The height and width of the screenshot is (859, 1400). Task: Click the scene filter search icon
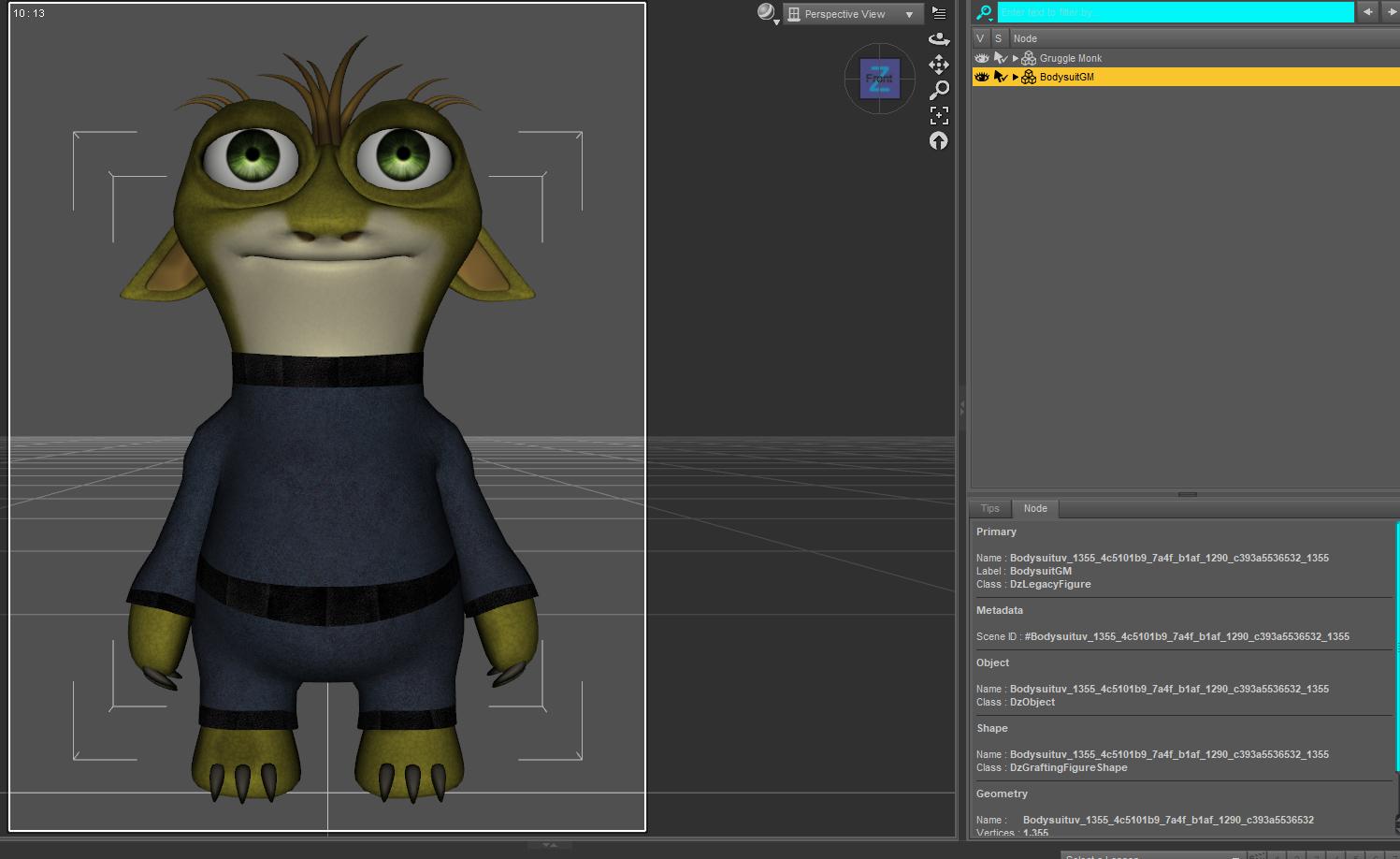pos(984,12)
